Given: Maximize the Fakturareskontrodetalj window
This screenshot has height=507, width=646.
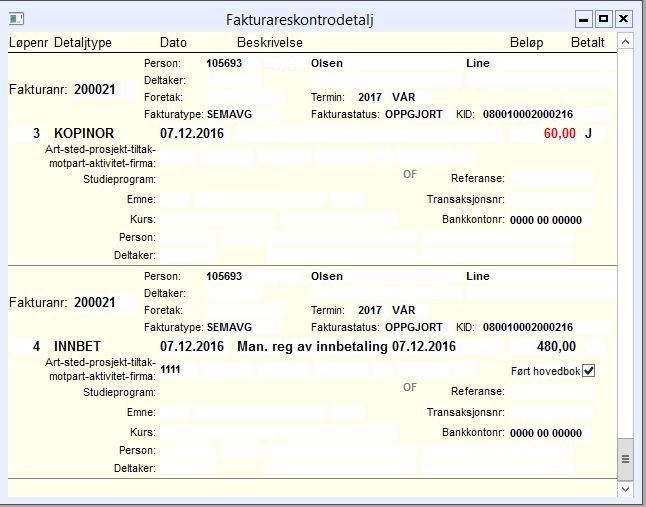Looking at the screenshot, I should pos(604,19).
